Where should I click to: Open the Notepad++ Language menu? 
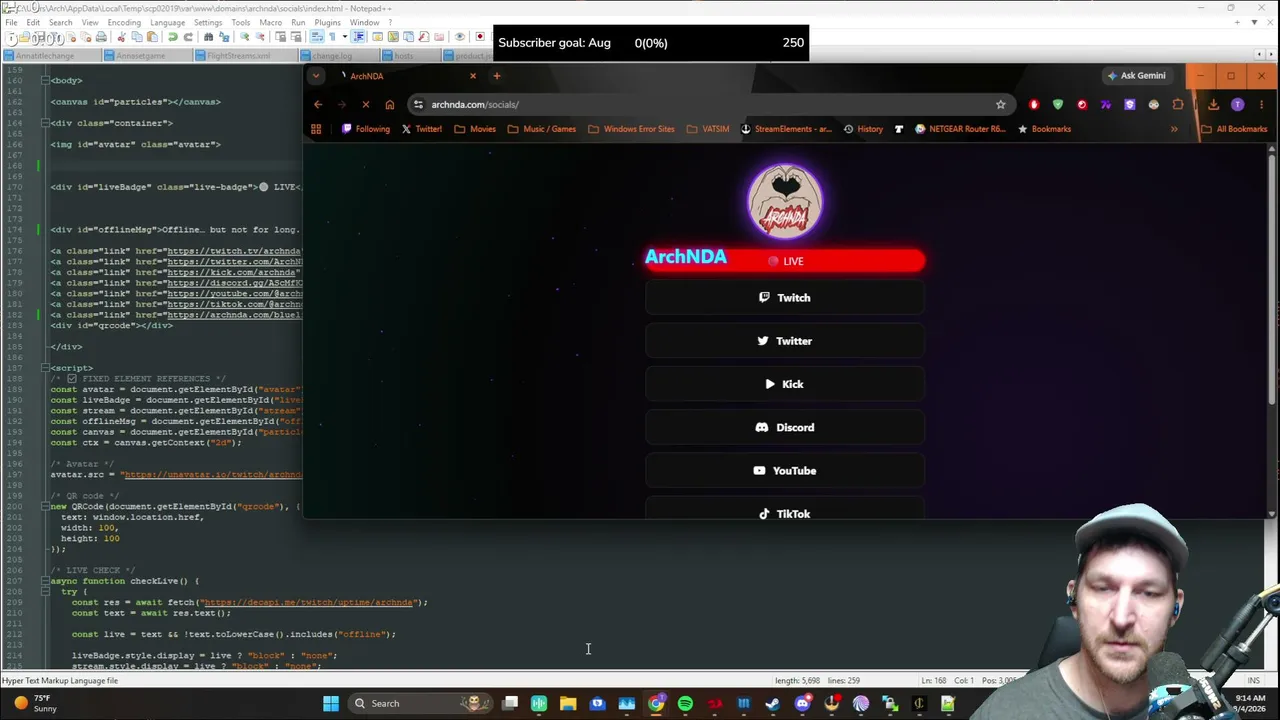pos(167,22)
